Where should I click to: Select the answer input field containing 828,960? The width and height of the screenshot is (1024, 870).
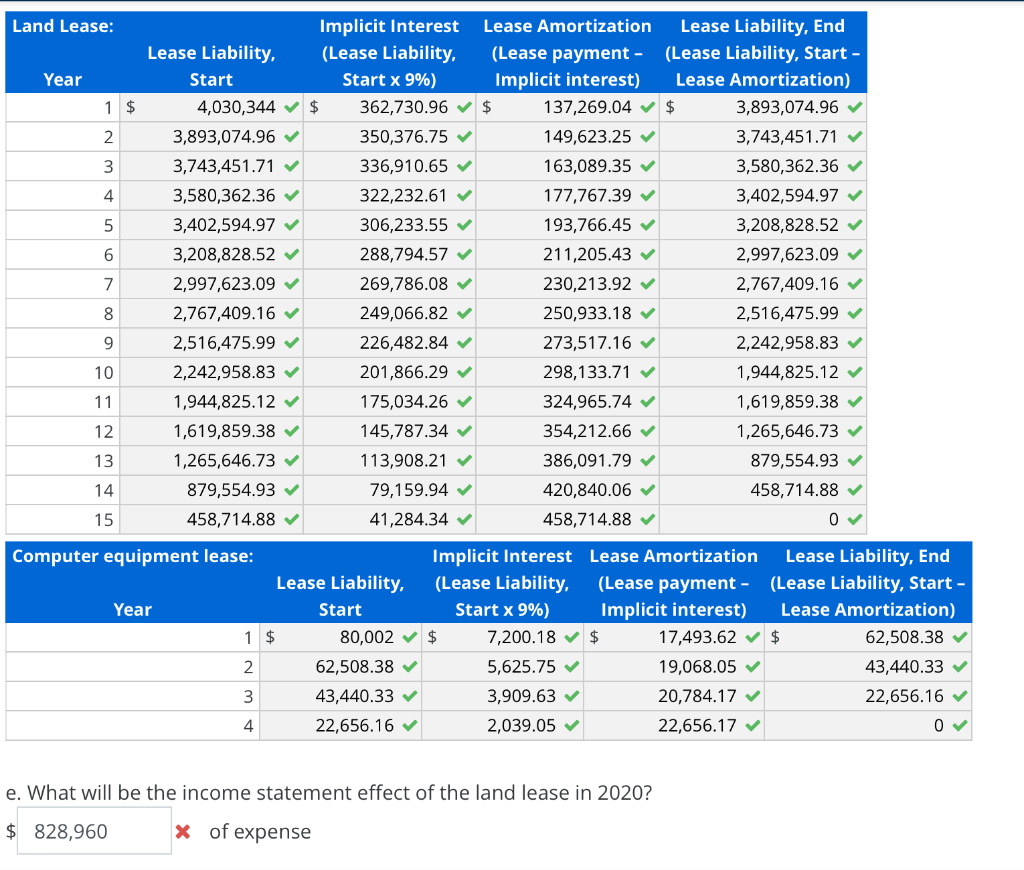pyautogui.click(x=93, y=830)
